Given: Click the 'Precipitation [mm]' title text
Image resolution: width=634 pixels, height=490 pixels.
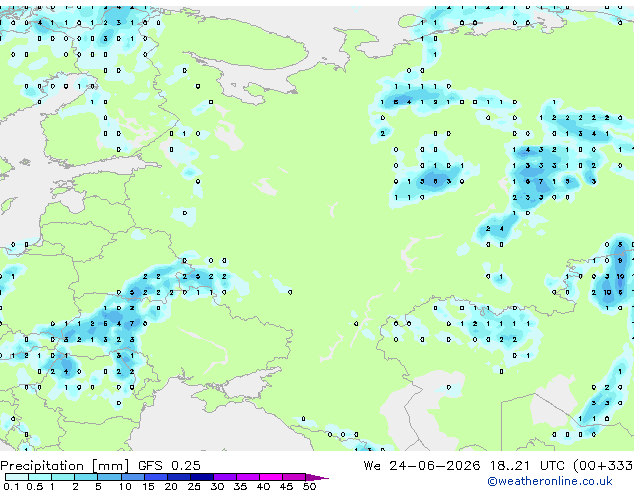Looking at the screenshot, I should pos(65,466).
